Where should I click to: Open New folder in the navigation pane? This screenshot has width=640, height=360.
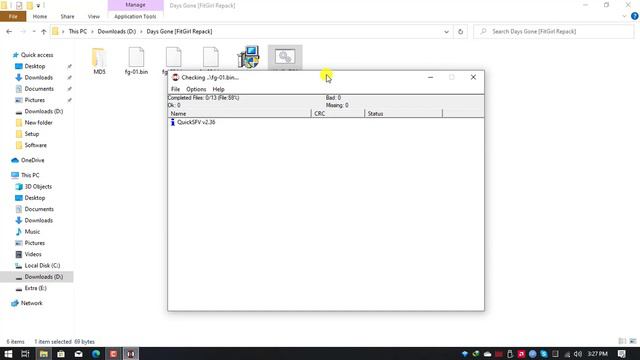click(38, 122)
